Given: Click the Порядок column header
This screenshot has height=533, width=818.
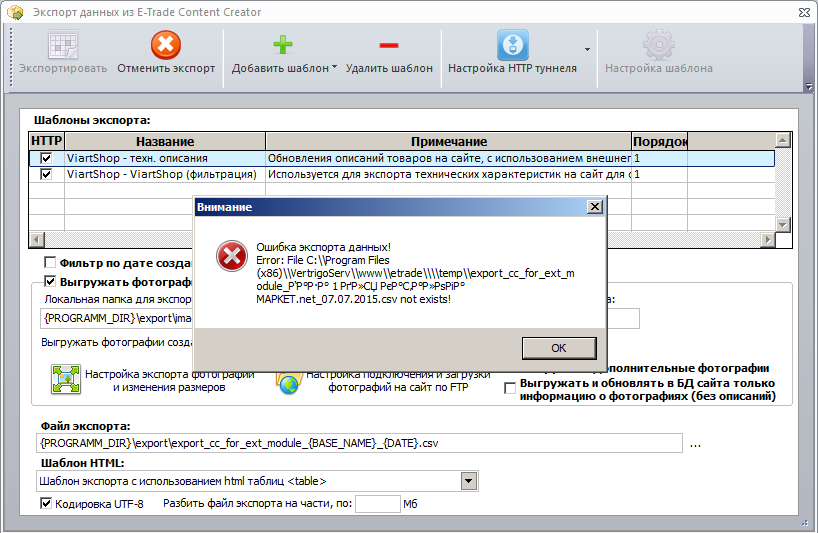Looking at the screenshot, I should click(x=659, y=141).
